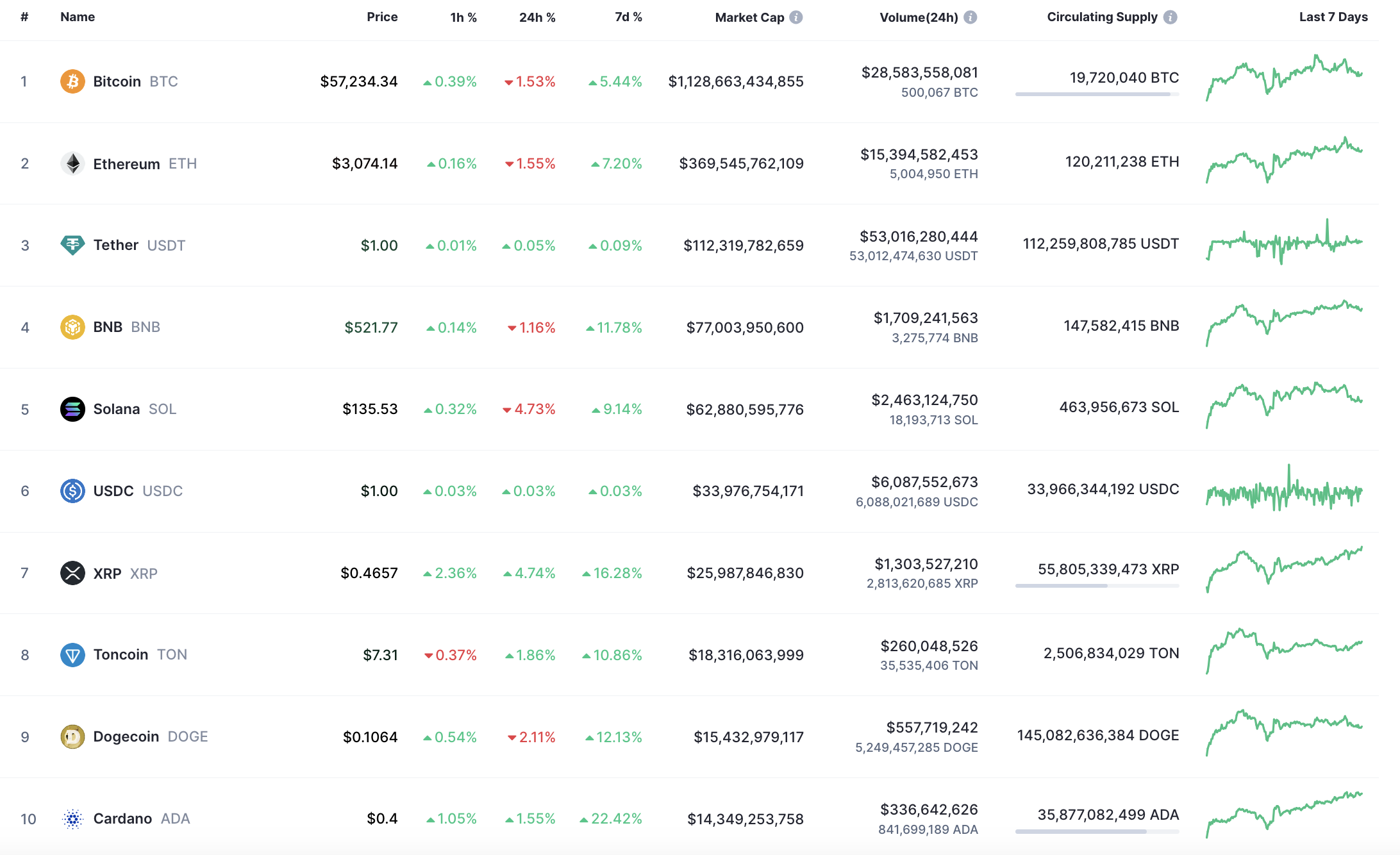
Task: Click the Toncoin logo icon
Action: [72, 654]
